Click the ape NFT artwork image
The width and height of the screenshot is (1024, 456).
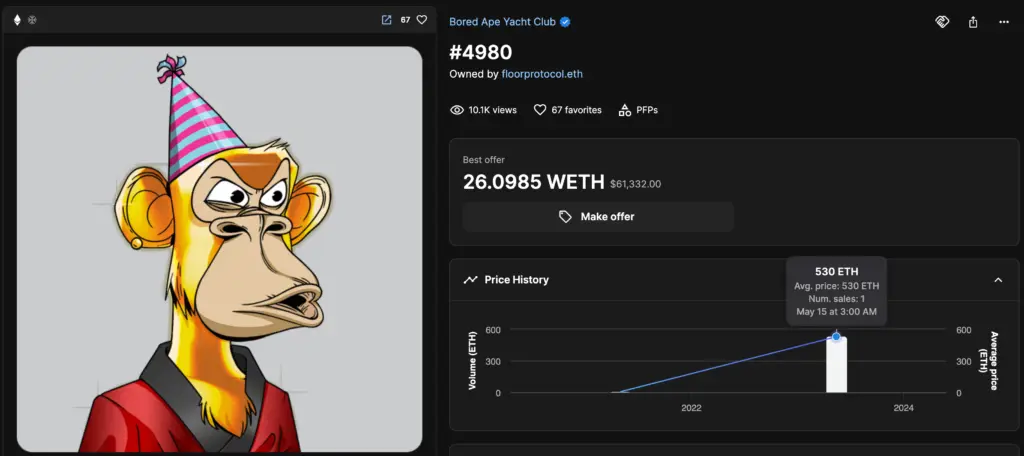click(219, 249)
